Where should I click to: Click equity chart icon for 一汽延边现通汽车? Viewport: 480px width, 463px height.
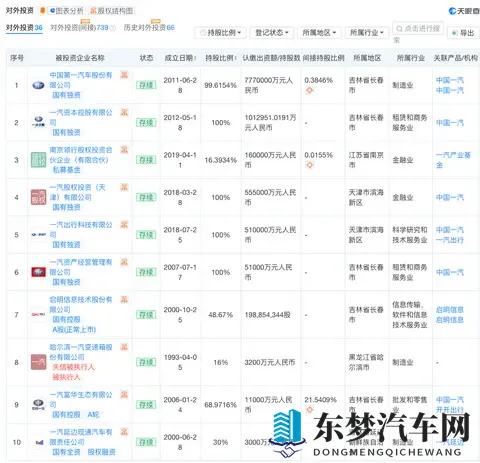124,432
